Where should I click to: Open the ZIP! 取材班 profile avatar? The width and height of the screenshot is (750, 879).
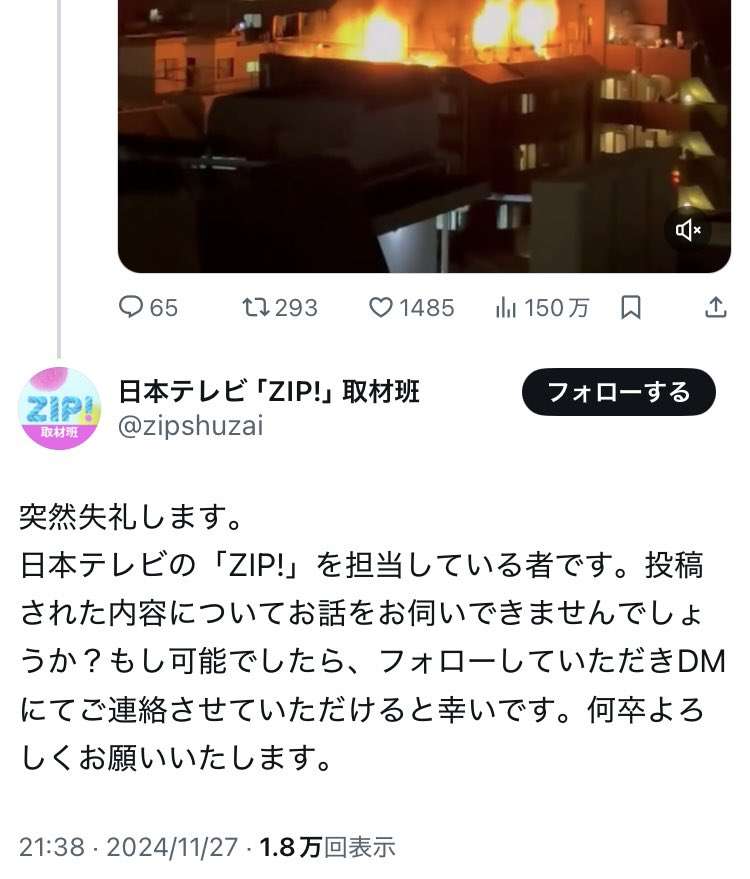pos(59,408)
